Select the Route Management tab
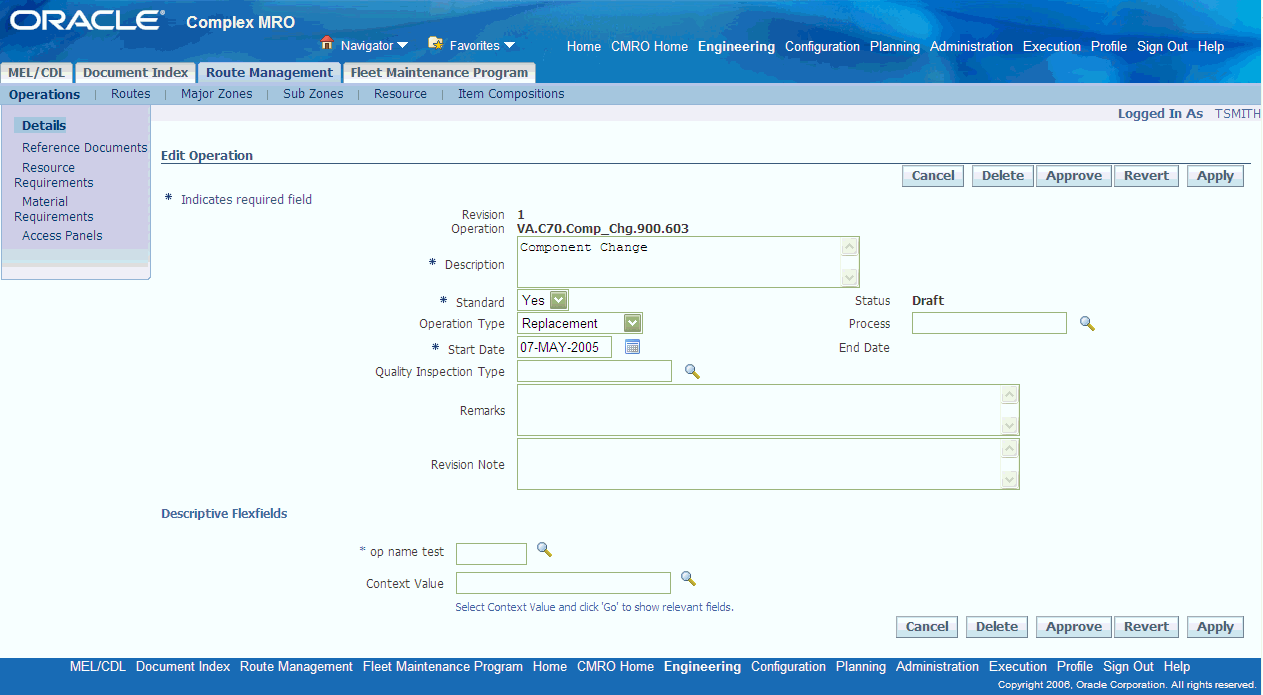1263x695 pixels. tap(269, 73)
